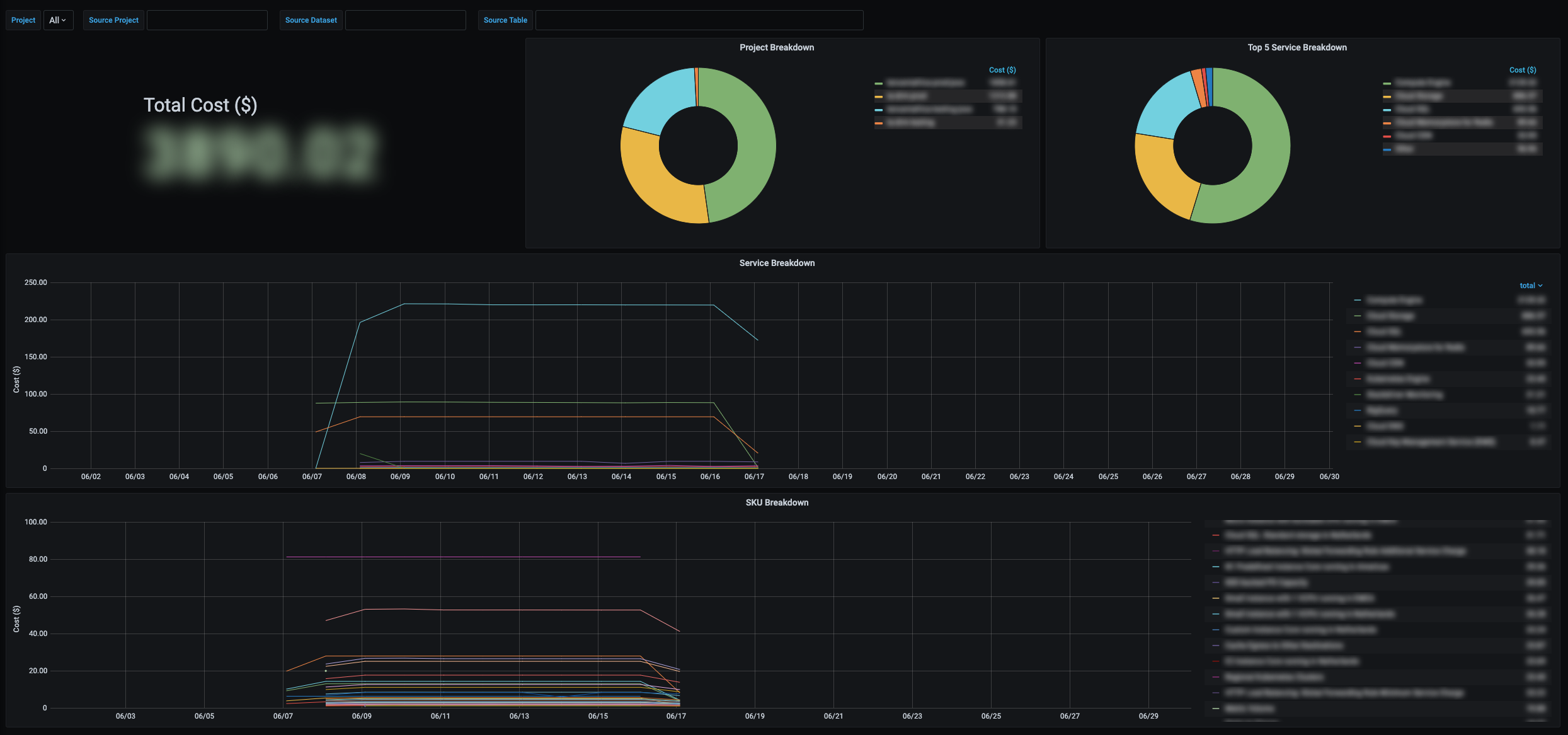This screenshot has width=1568, height=735.
Task: Click the cyan line swatch in Service Breakdown legend
Action: click(1358, 300)
